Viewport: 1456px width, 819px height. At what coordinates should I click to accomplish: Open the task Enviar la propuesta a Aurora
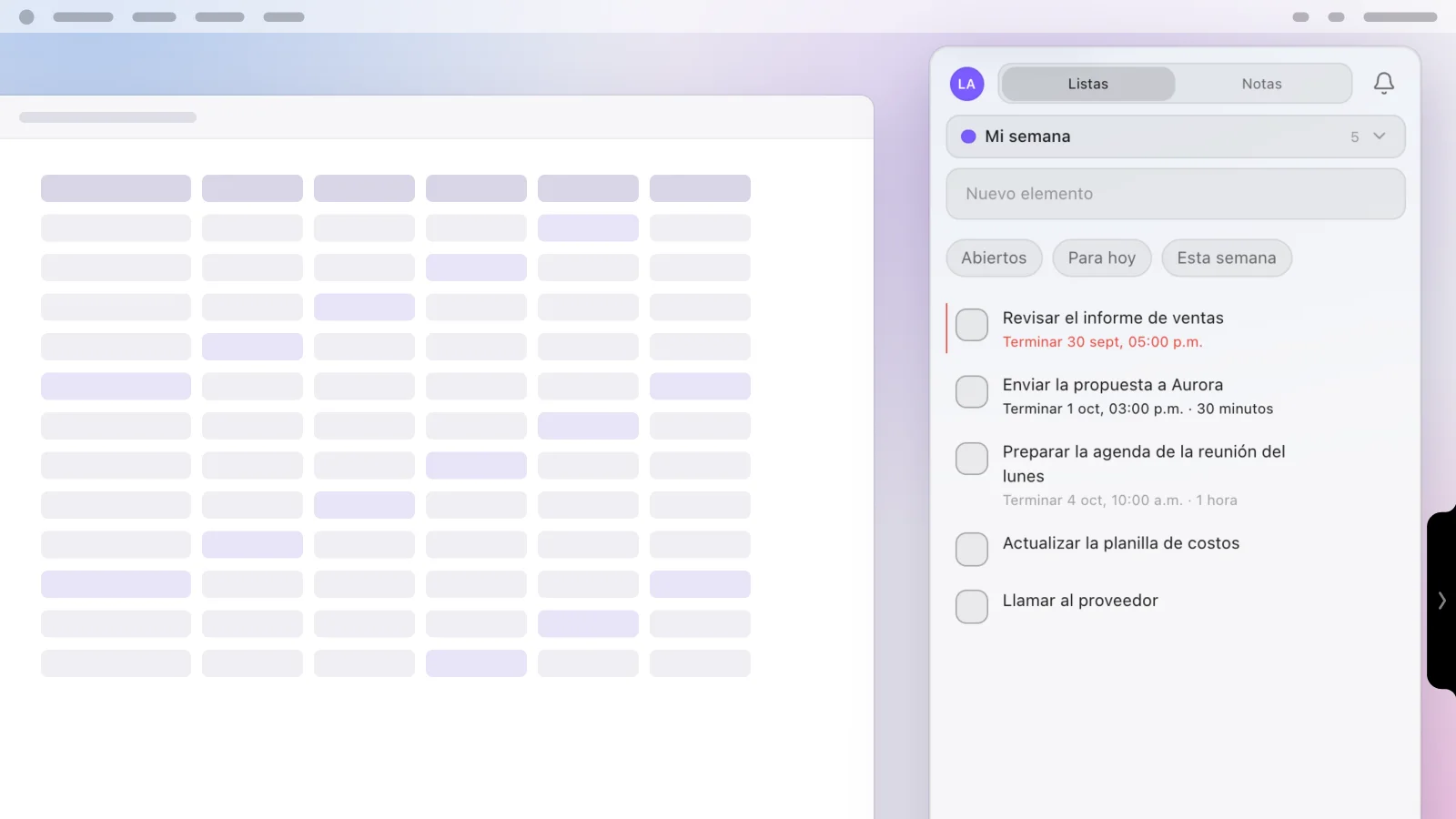pyautogui.click(x=1113, y=385)
